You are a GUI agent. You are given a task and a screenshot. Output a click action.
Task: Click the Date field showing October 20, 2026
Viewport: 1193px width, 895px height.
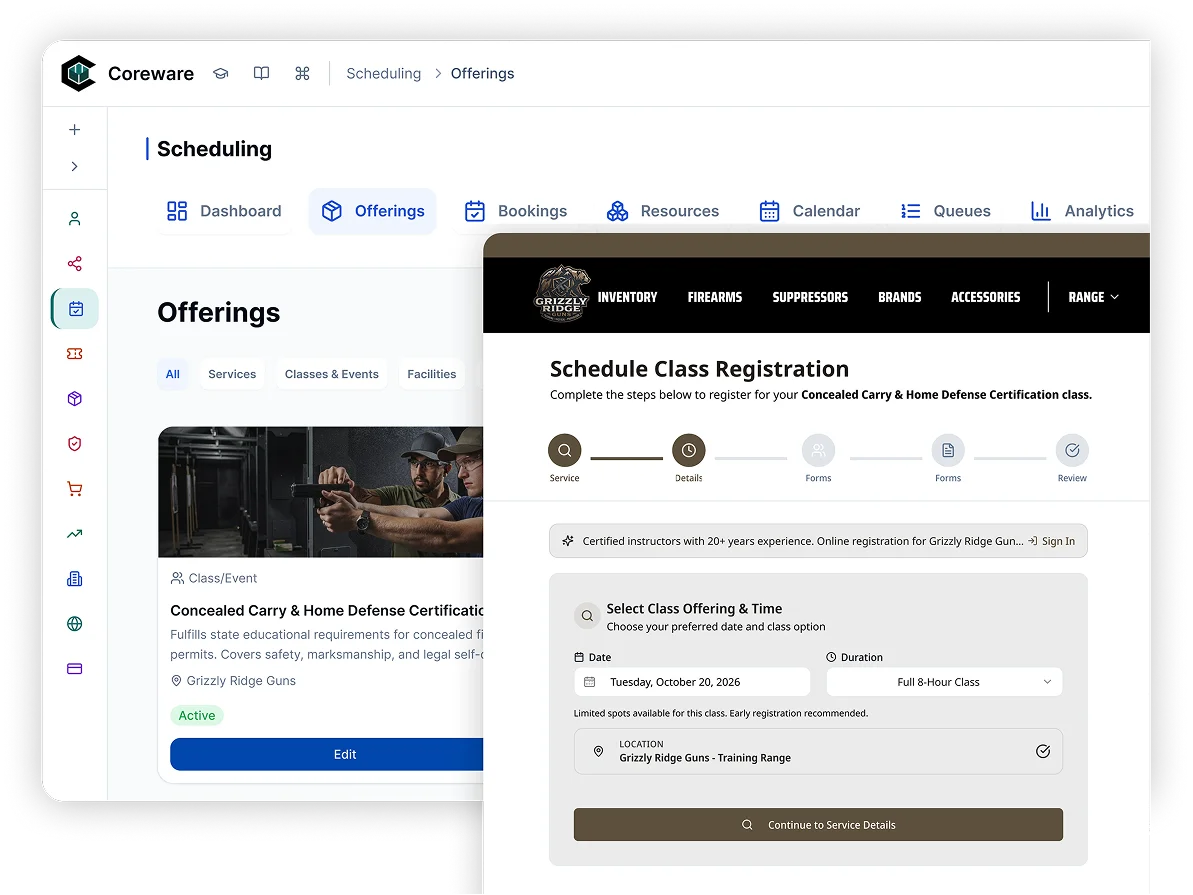pyautogui.click(x=692, y=682)
